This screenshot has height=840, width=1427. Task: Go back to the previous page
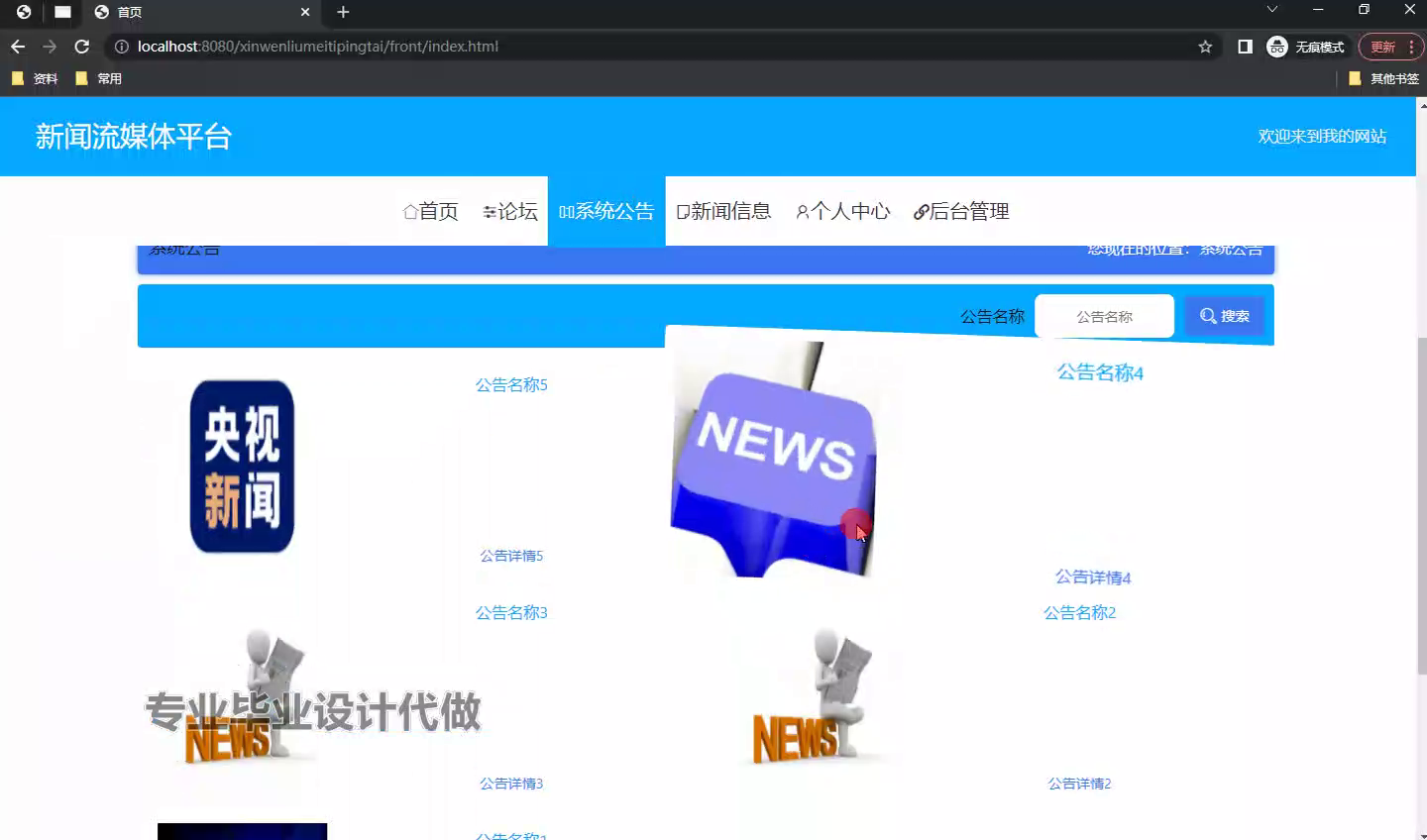click(x=18, y=47)
